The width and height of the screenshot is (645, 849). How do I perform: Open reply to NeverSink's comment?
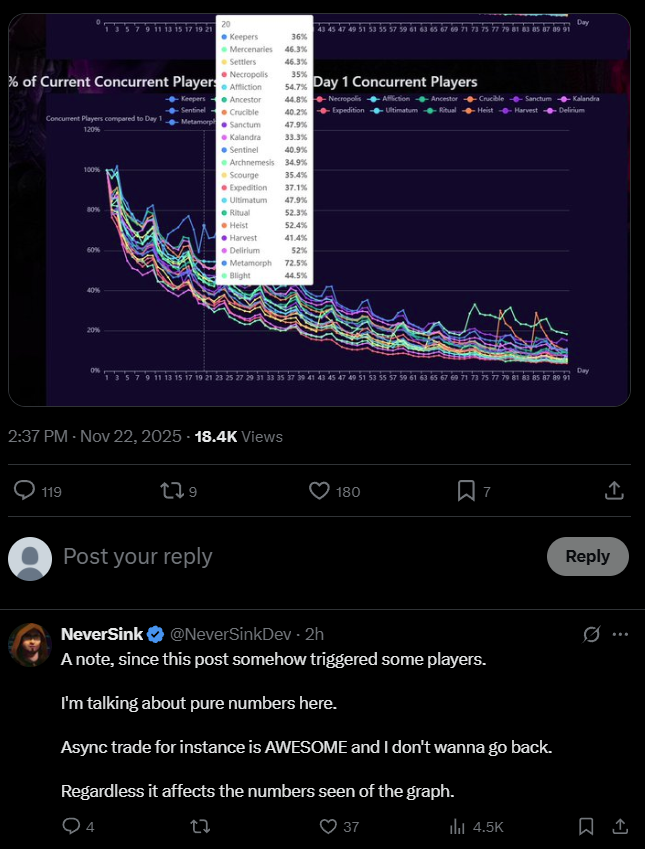71,826
